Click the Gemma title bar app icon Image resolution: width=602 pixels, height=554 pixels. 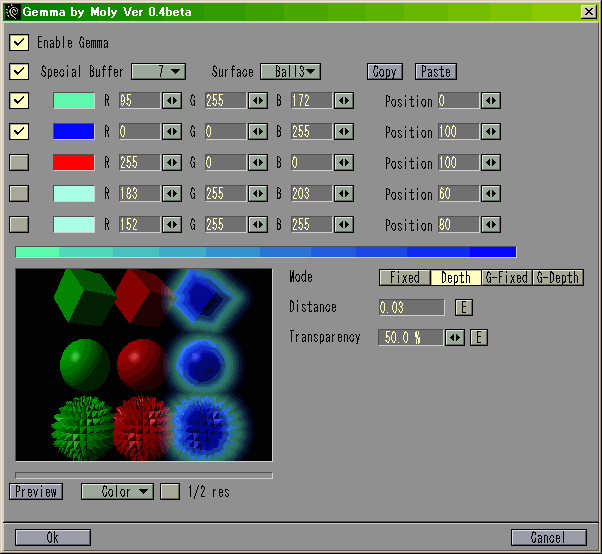[x=12, y=12]
